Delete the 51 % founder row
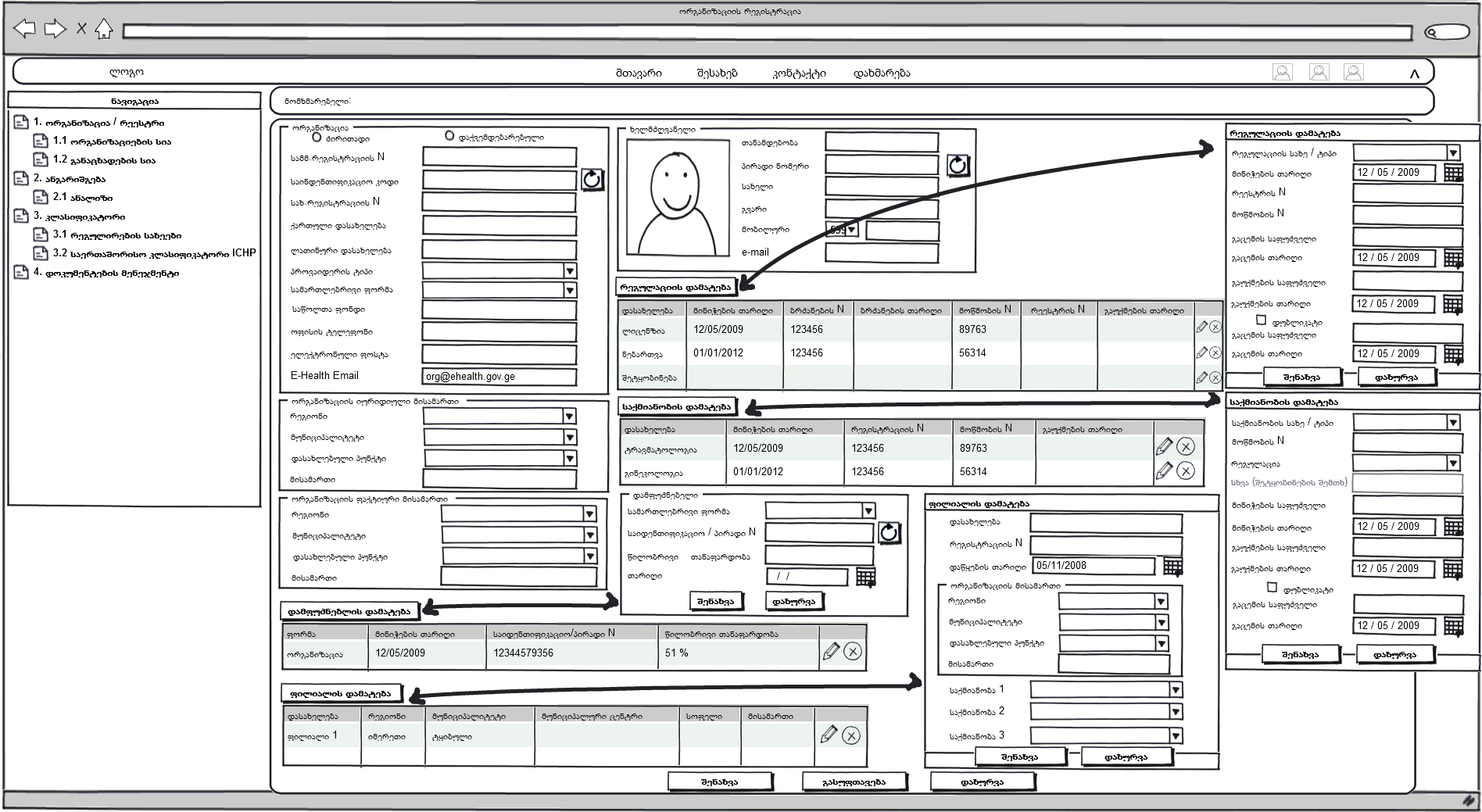Screen dimensions: 1482x812 pyautogui.click(x=853, y=652)
